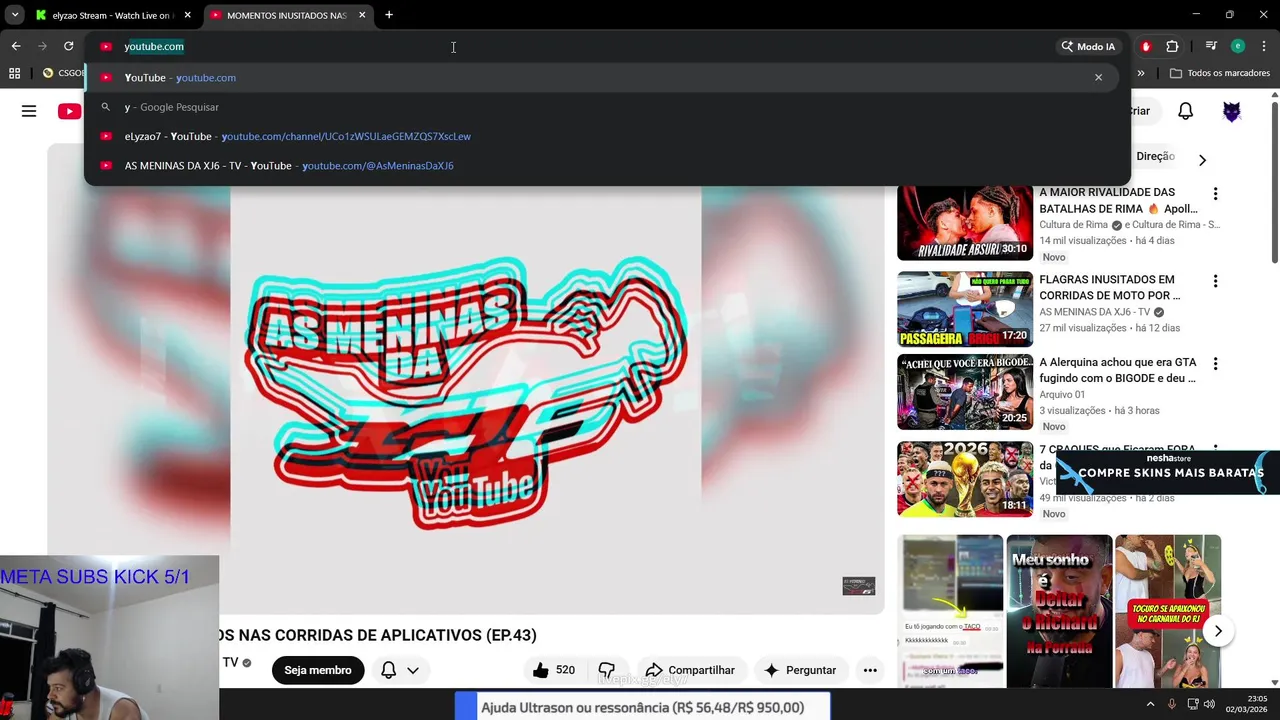This screenshot has height=720, width=1280.
Task: Open CSGO bookmark in bookmarks bar
Action: click(62, 73)
